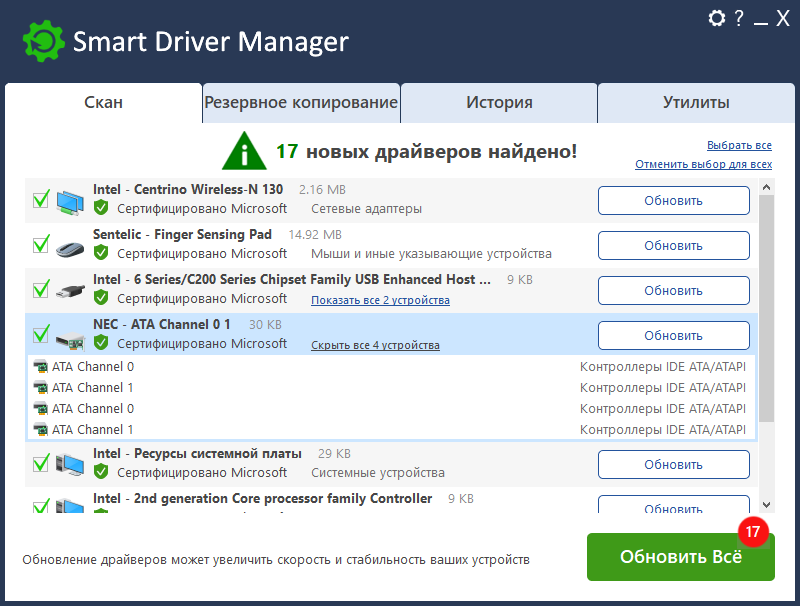Screen dimensions: 800x606
Task: Uncheck the Intel Centrino Wireless-N 130 driver
Action: (x=41, y=199)
